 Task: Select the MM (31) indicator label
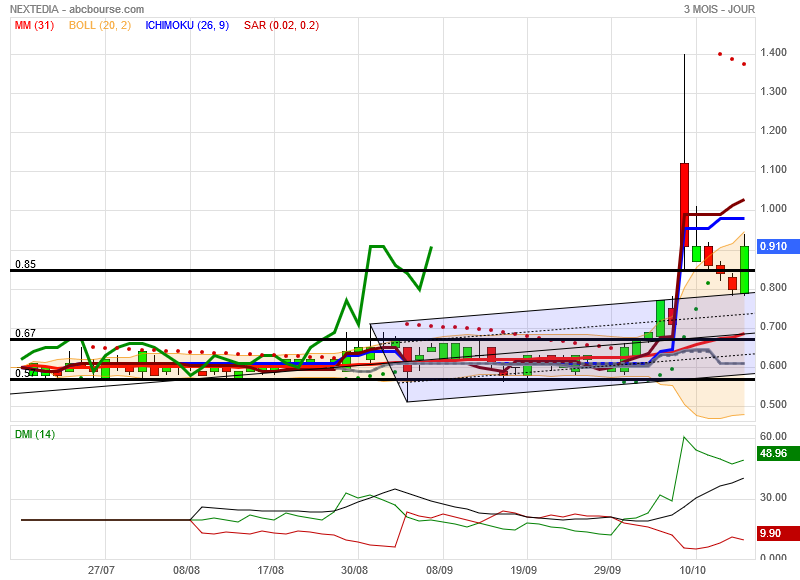34,26
